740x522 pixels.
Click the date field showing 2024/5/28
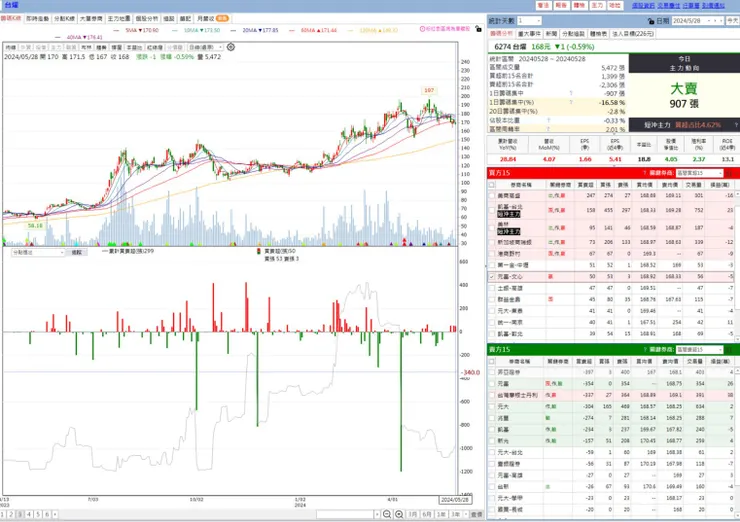click(x=690, y=21)
